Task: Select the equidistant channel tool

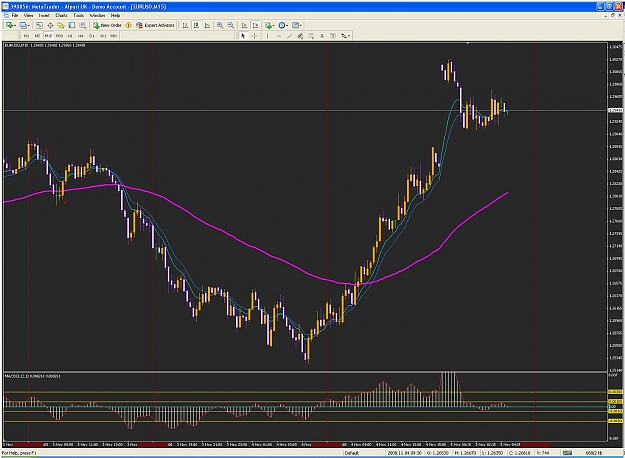Action: tap(300, 36)
